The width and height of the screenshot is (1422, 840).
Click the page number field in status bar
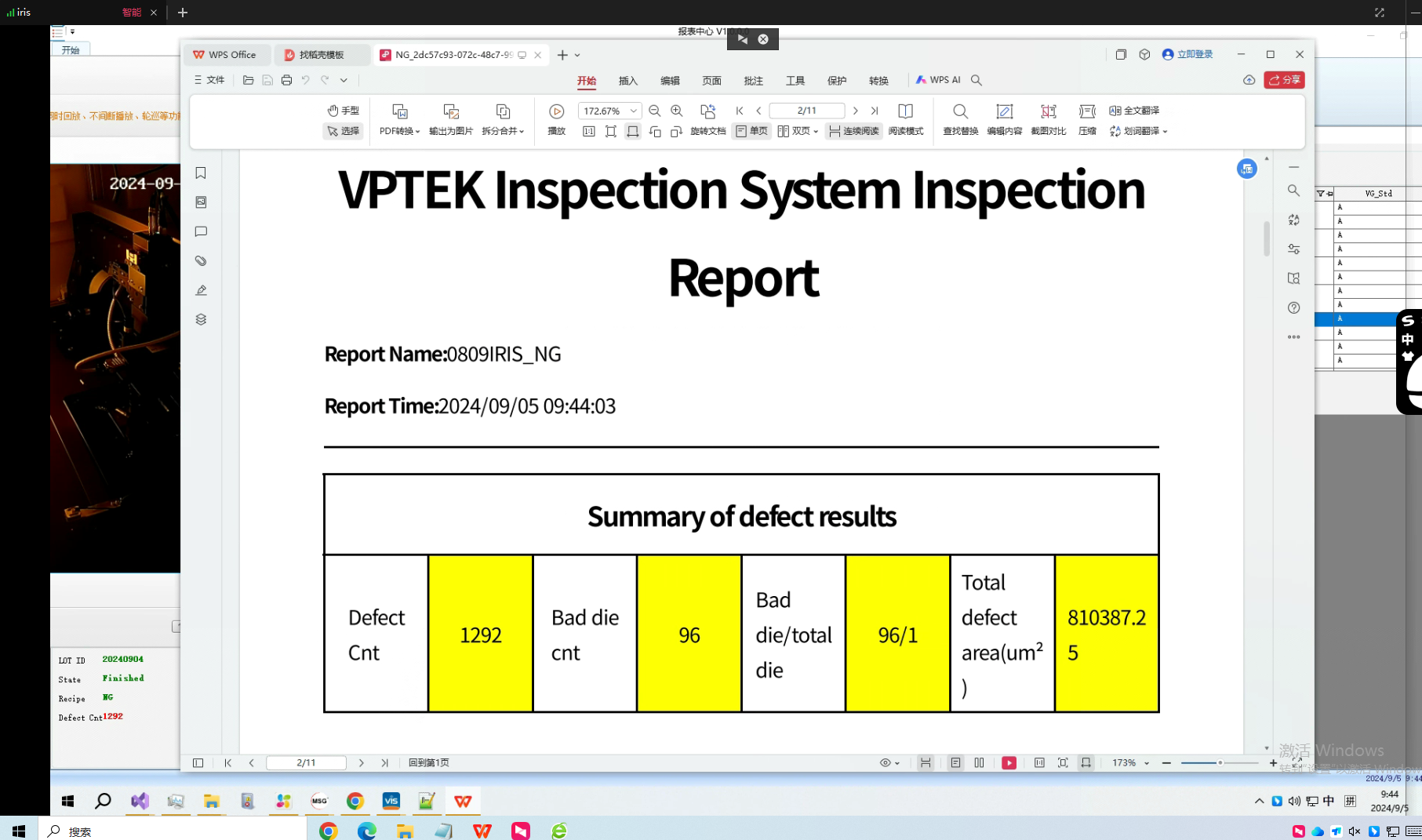[x=306, y=762]
